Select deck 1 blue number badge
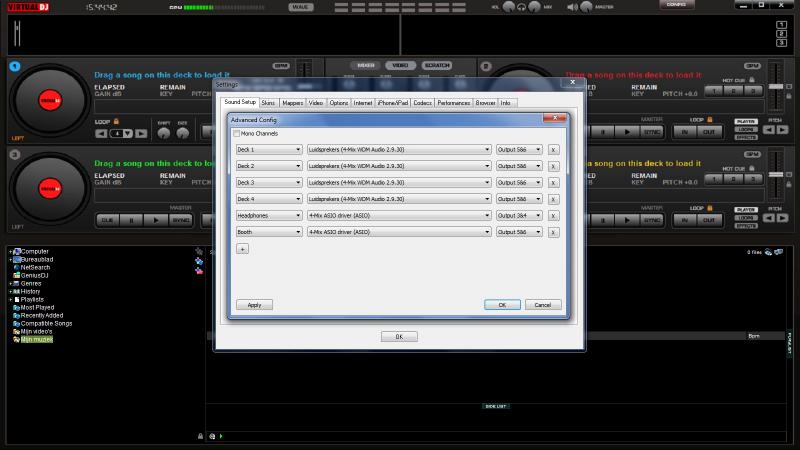Viewport: 800px width, 450px height. (15, 66)
